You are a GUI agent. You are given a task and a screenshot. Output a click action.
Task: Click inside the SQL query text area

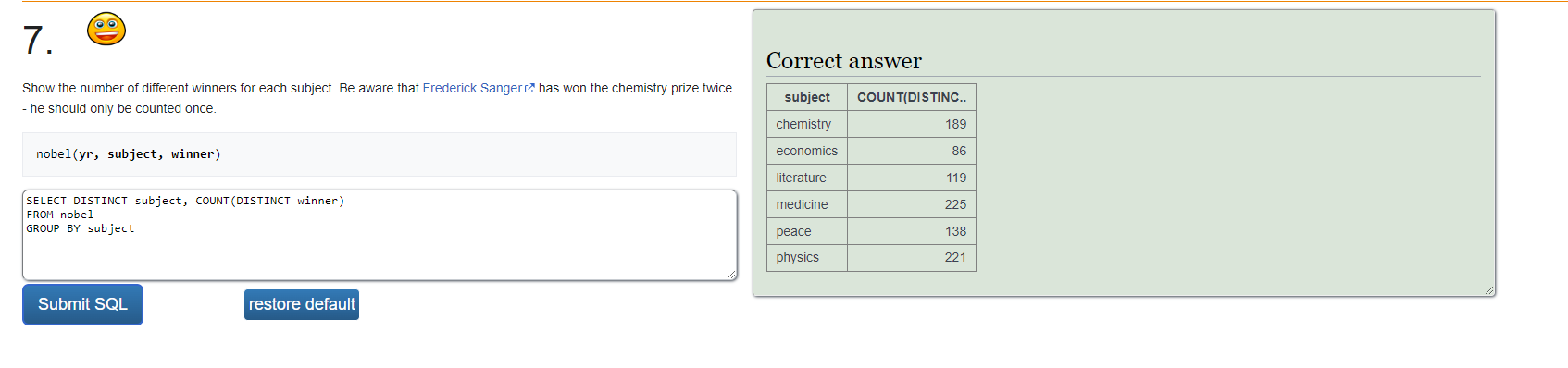click(x=380, y=235)
